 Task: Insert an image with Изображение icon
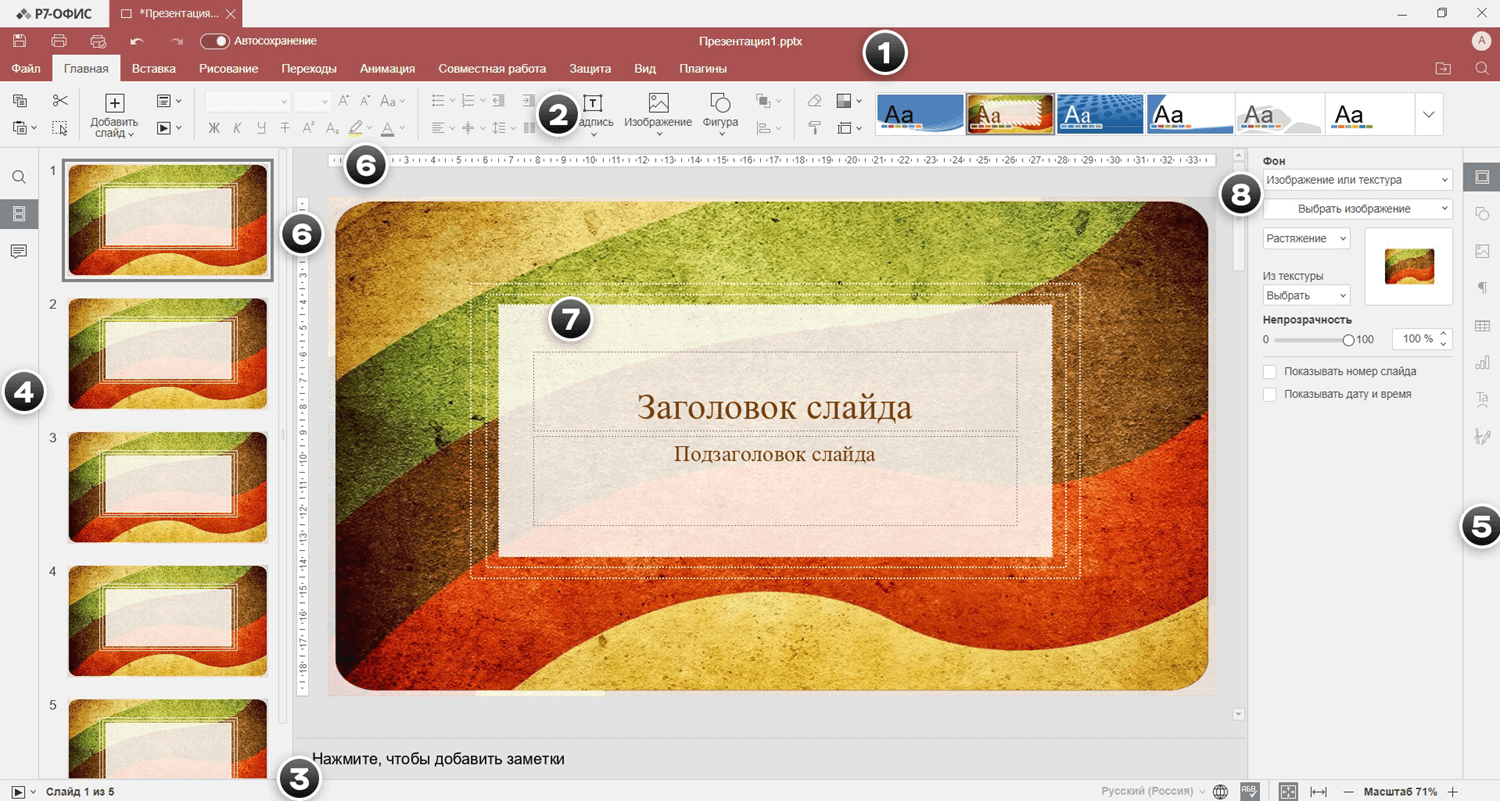click(657, 103)
